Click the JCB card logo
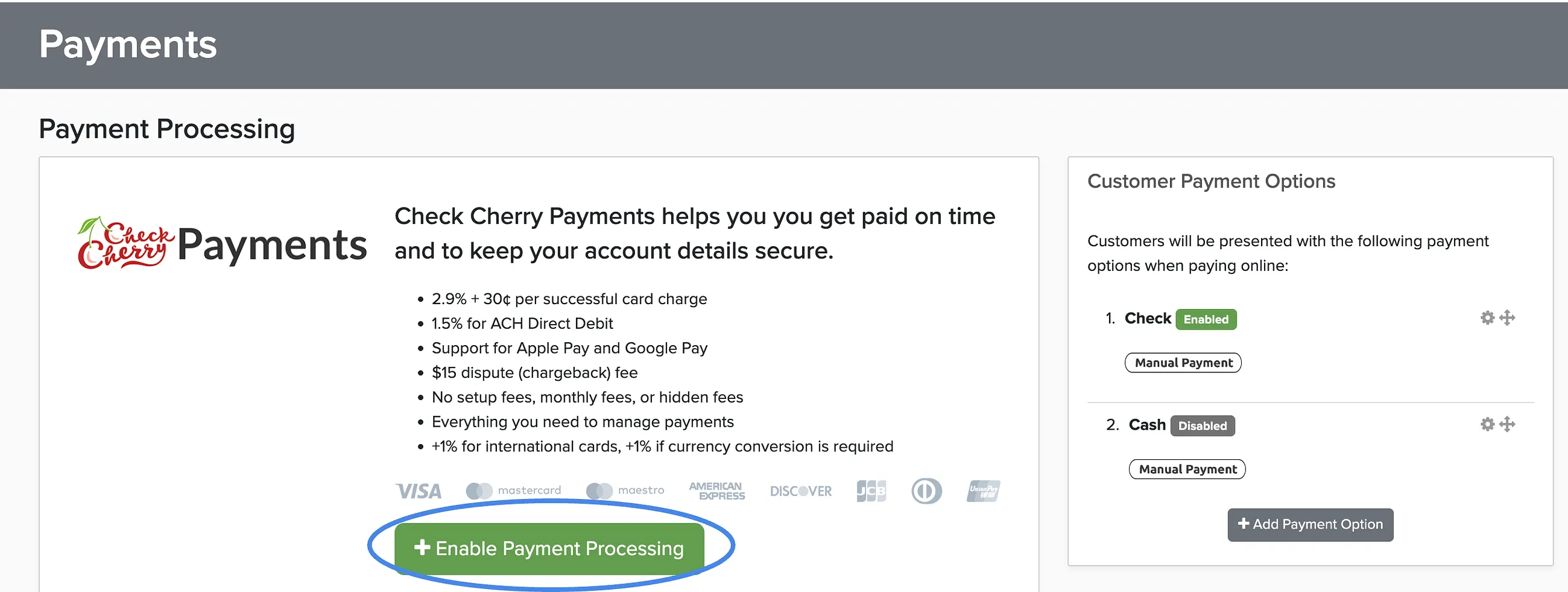Screen dimensions: 1568x592 click(871, 491)
